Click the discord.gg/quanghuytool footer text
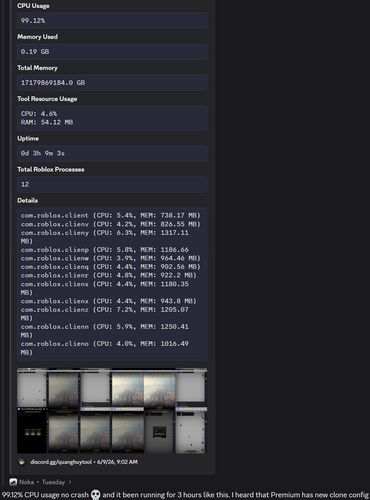The image size is (370, 500). point(61,462)
